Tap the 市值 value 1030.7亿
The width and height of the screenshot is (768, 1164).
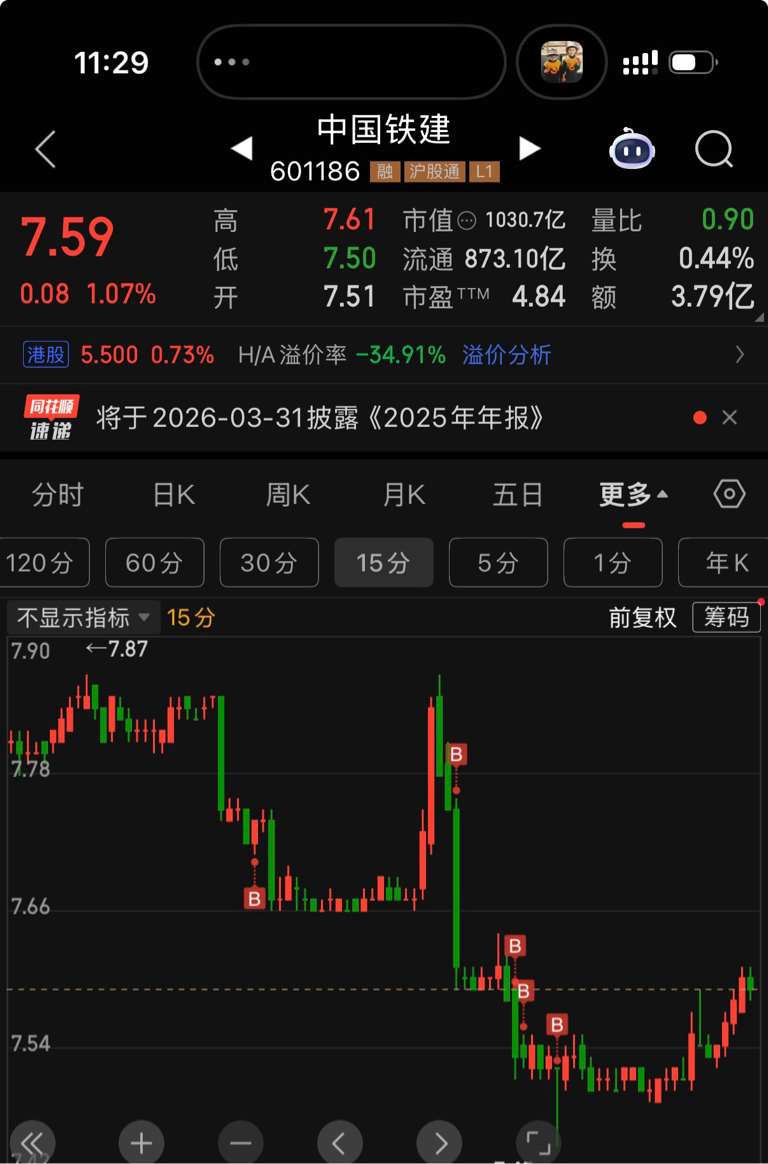point(525,220)
